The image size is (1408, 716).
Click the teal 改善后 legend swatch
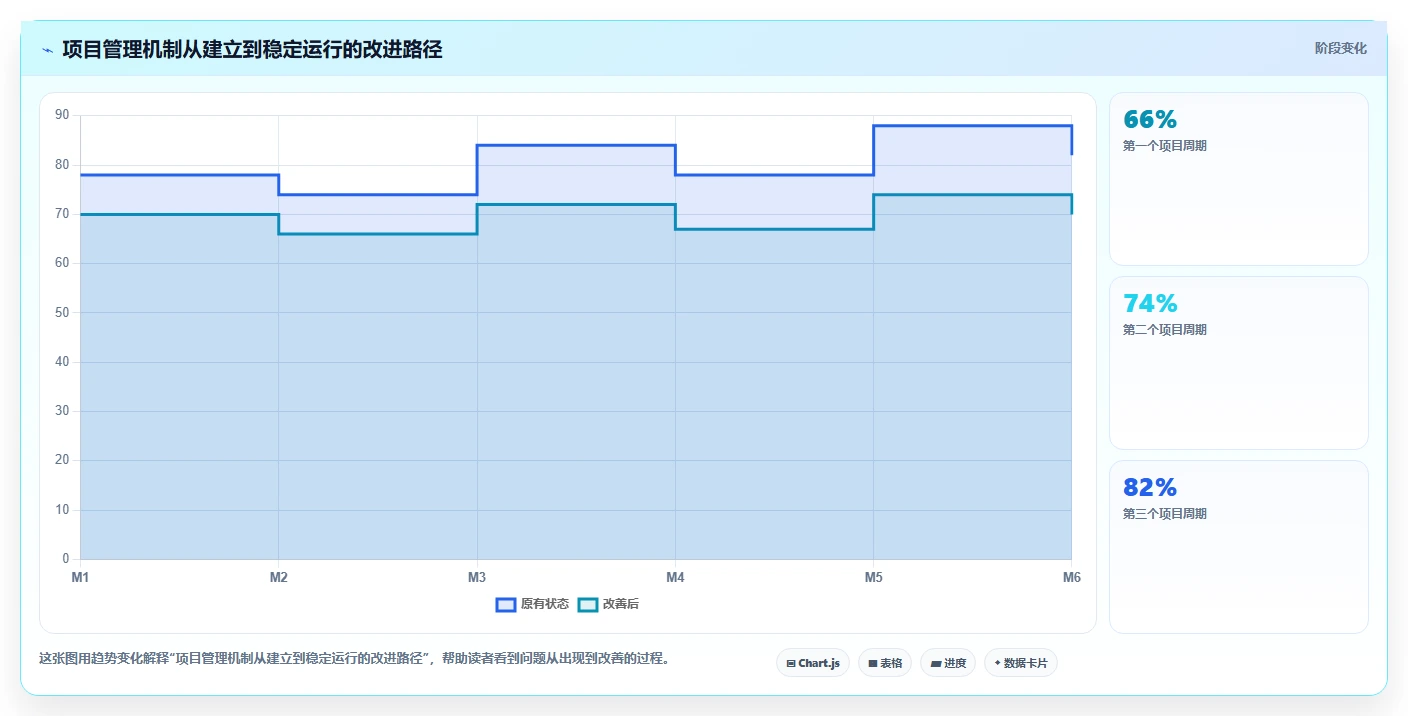588,604
